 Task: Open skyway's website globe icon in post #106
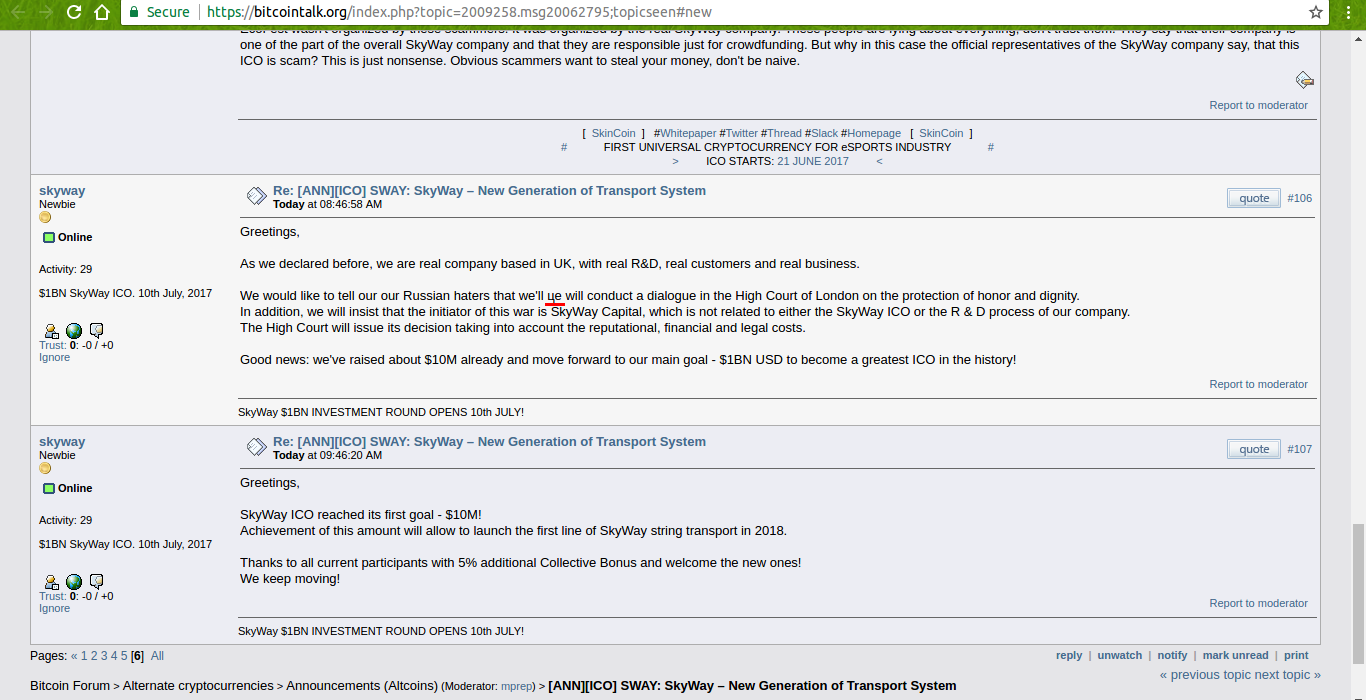(74, 331)
